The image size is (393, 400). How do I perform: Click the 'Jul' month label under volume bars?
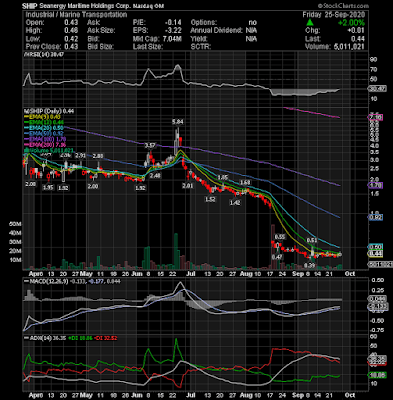[x=191, y=274]
